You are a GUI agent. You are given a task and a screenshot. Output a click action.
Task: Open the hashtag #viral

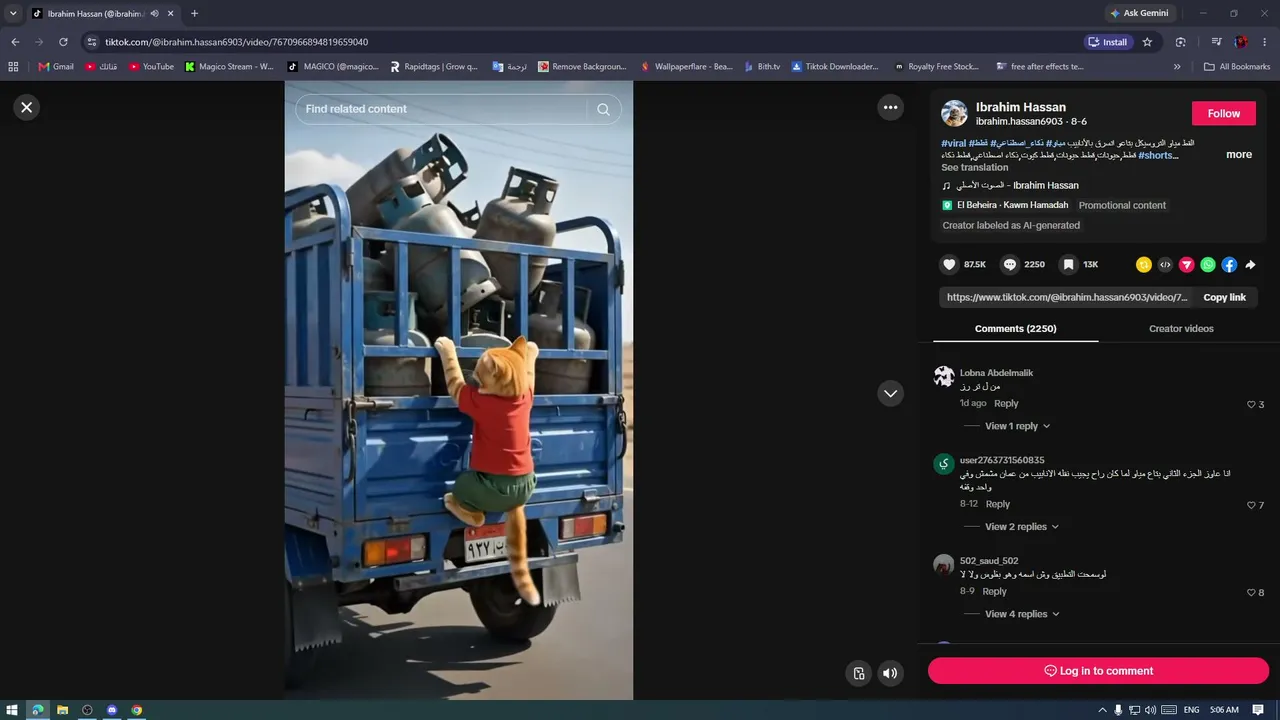954,143
